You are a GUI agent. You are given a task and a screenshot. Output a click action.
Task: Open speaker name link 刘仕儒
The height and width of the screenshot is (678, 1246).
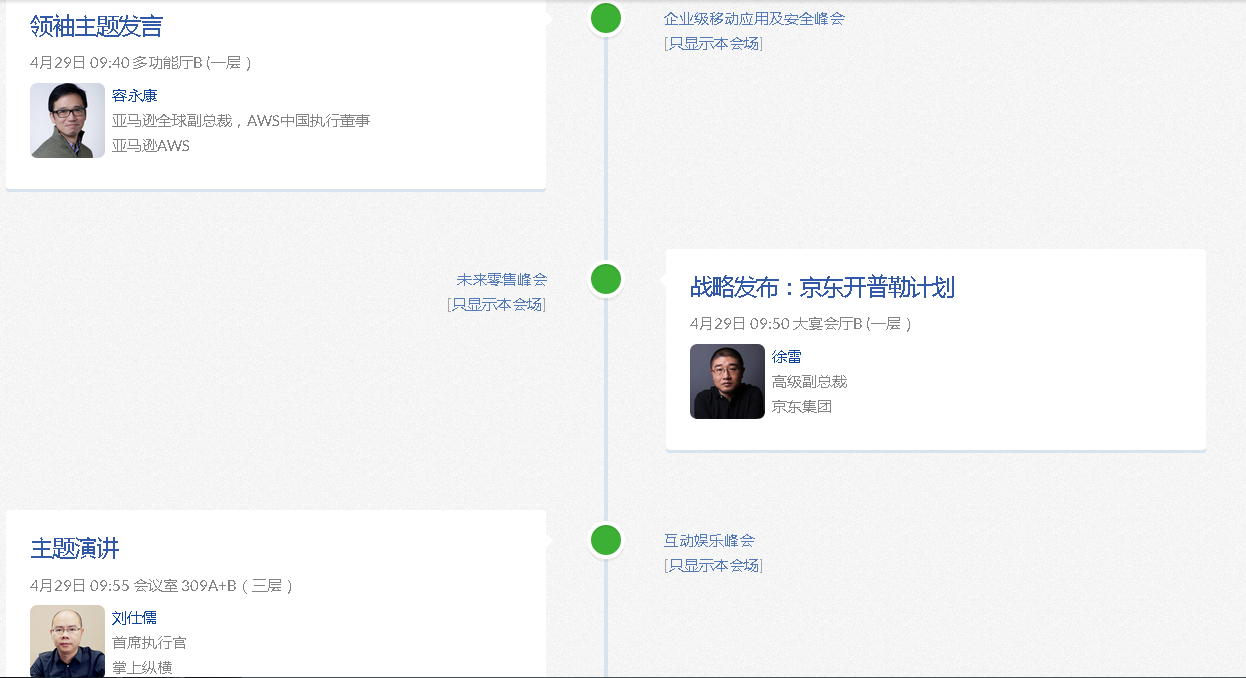134,618
